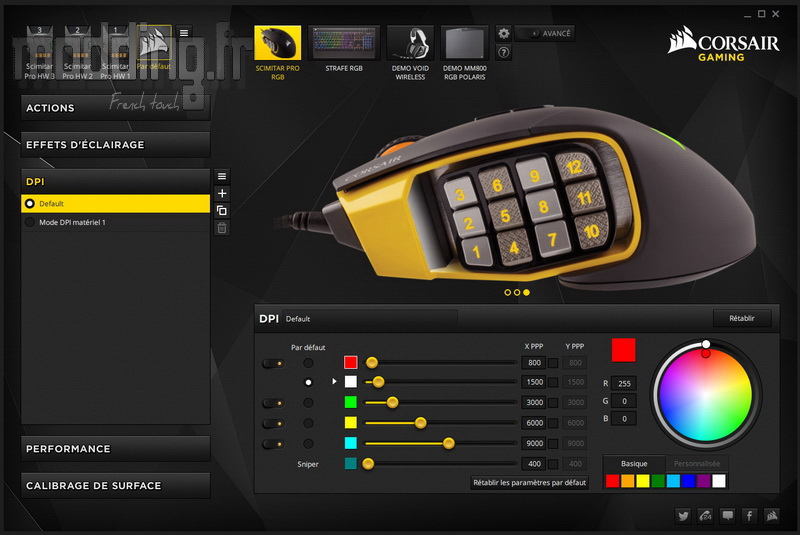The image size is (800, 535).
Task: Switch to the Basique color tab
Action: pyautogui.click(x=634, y=464)
